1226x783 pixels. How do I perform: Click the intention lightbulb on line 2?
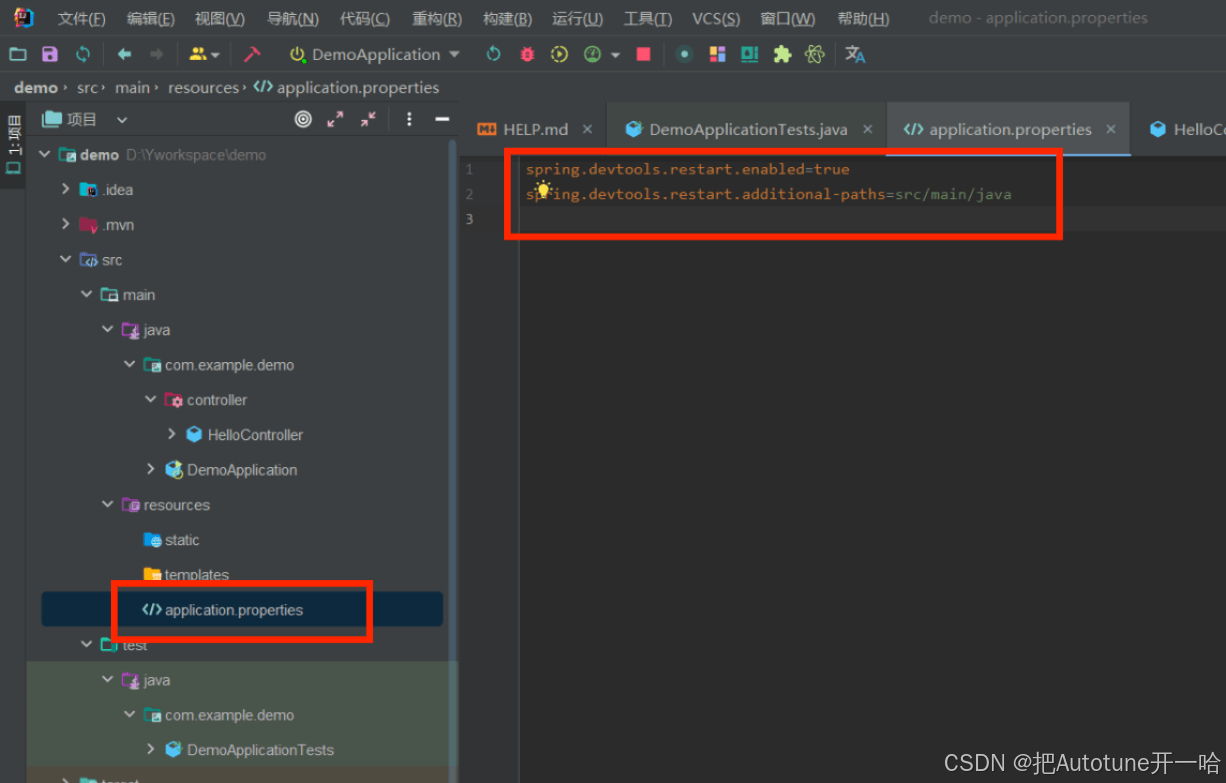coord(543,189)
